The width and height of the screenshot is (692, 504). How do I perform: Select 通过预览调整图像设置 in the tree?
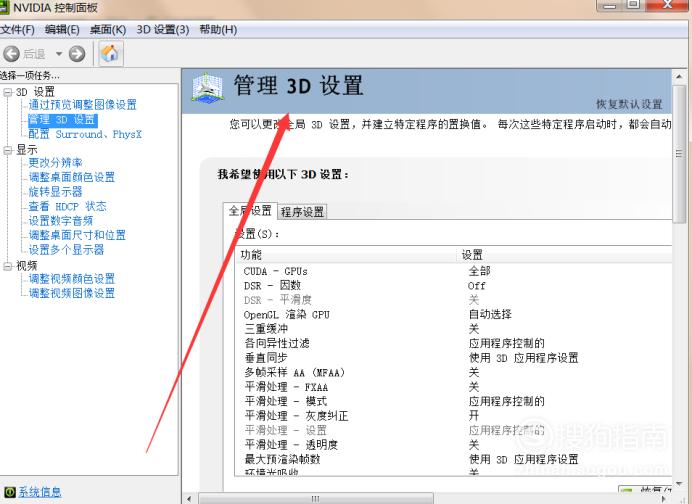point(83,105)
